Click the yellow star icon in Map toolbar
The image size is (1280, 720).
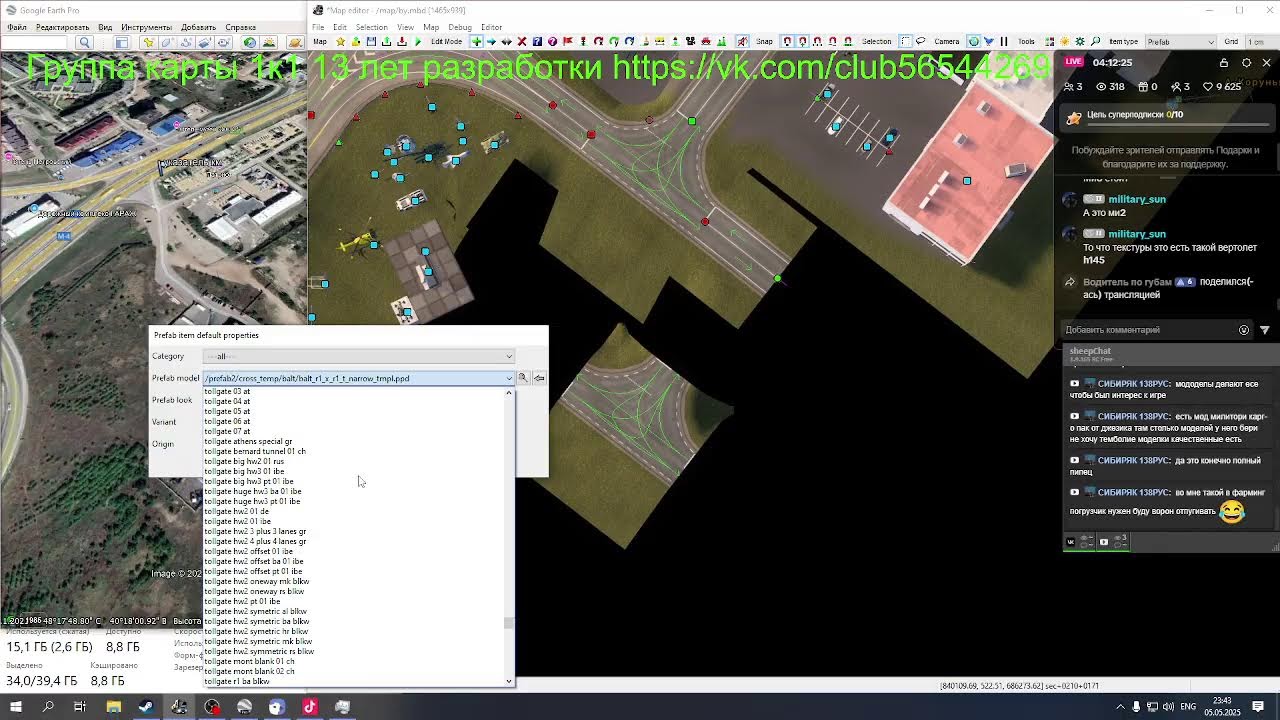tap(340, 41)
